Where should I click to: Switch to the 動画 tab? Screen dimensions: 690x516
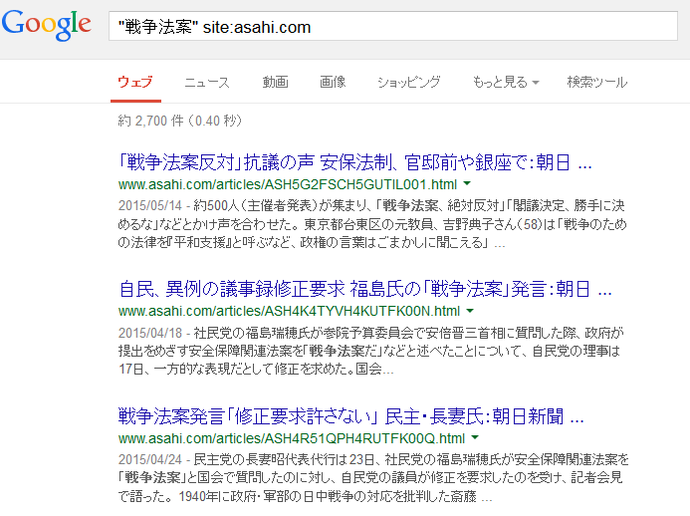tap(275, 82)
